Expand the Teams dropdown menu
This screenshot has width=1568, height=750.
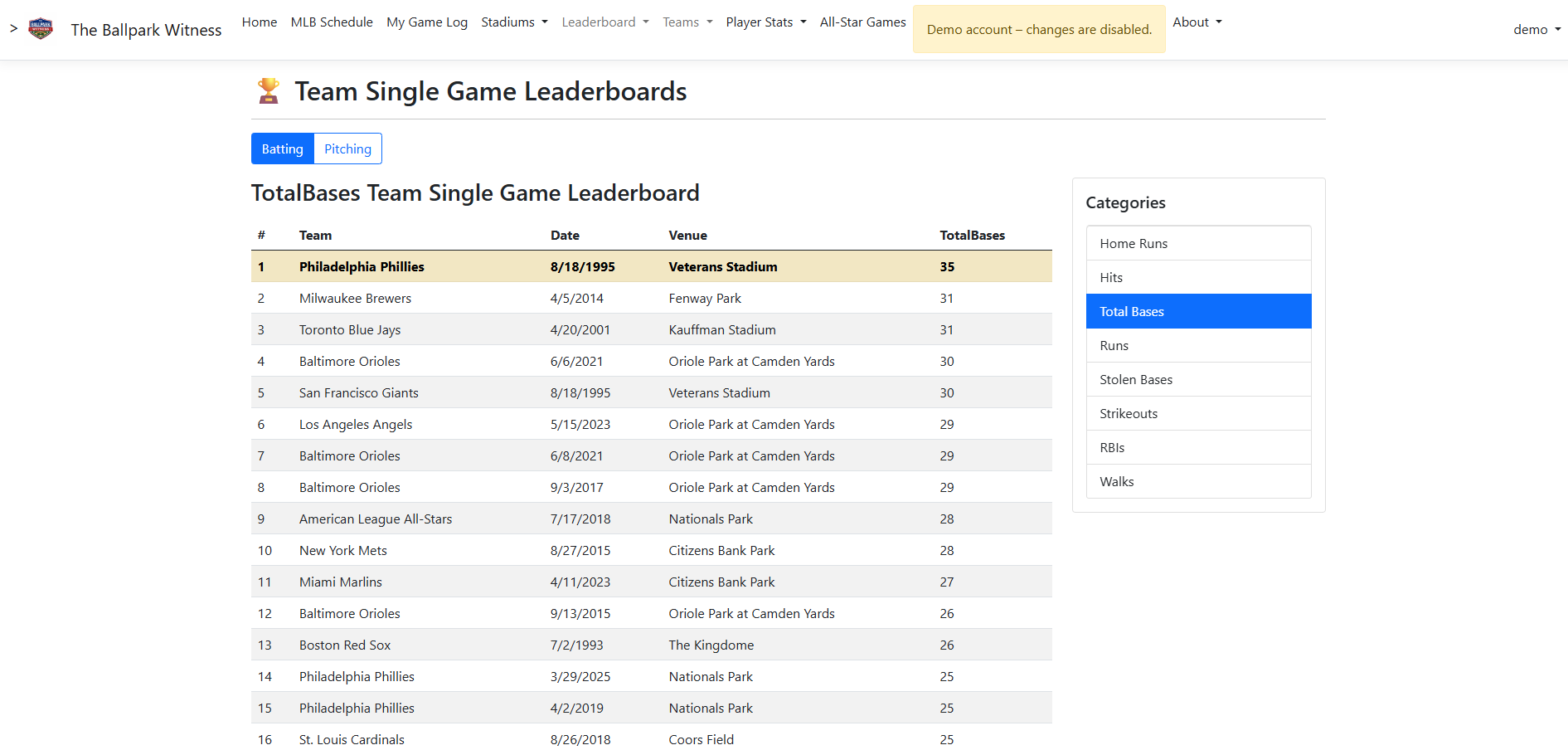(687, 22)
